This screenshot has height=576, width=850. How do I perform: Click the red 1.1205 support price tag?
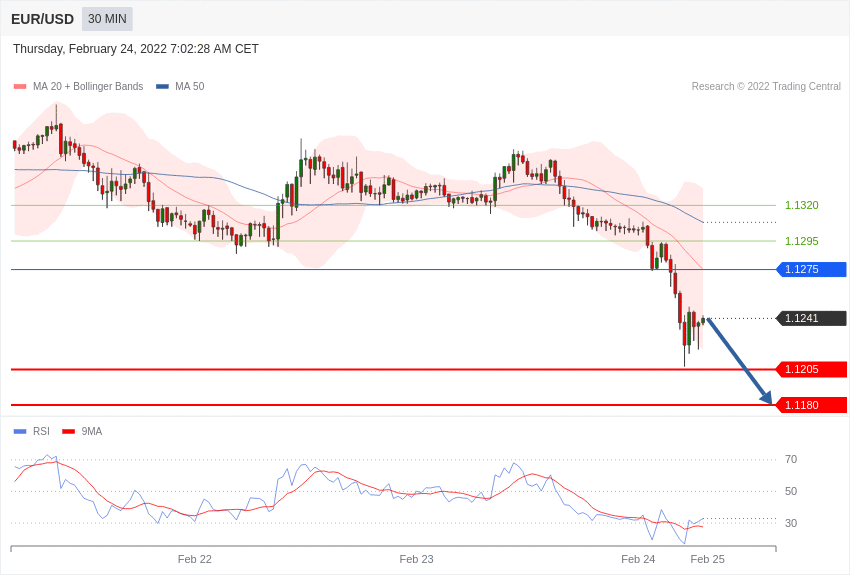pos(812,370)
